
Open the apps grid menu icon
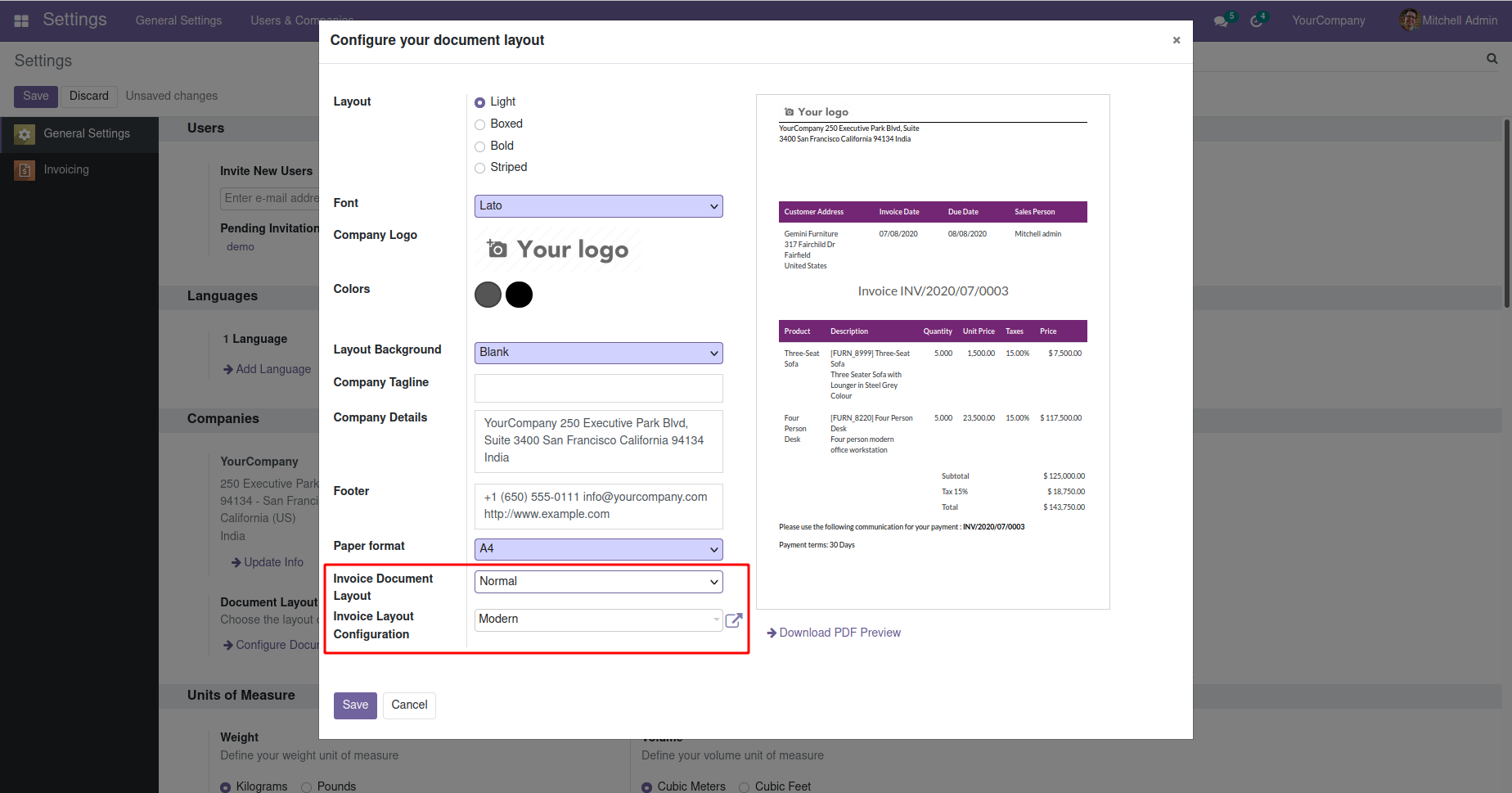click(x=21, y=20)
